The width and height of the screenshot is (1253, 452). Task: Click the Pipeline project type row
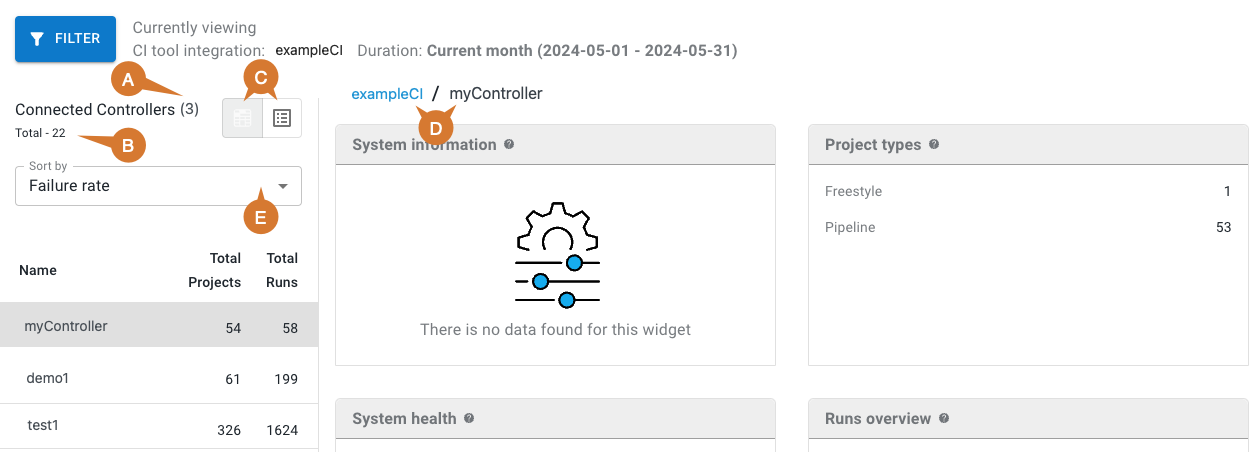pyautogui.click(x=1027, y=227)
